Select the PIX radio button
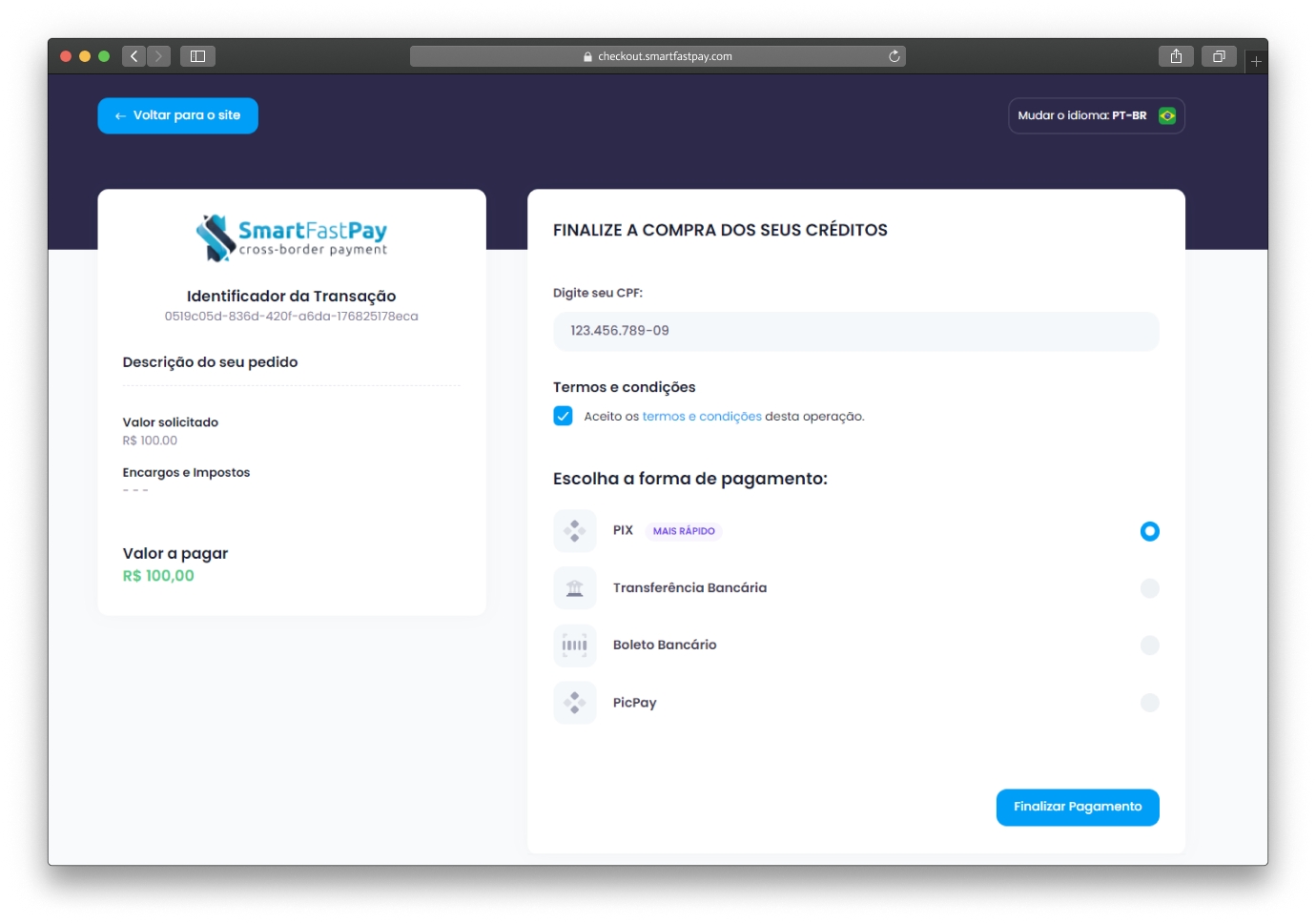Image resolution: width=1316 pixels, height=923 pixels. [x=1149, y=531]
